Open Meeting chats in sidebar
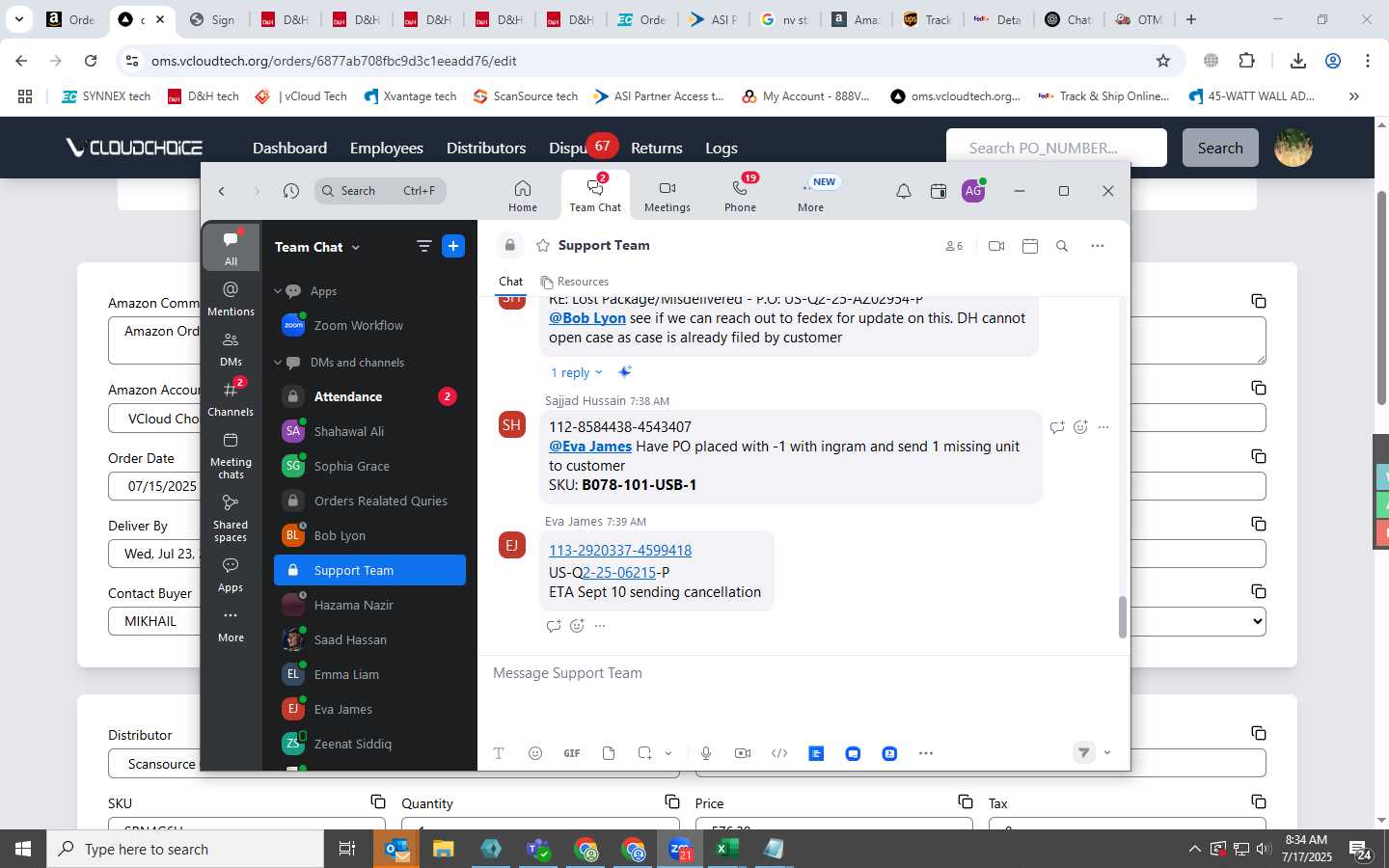1389x868 pixels. (231, 455)
